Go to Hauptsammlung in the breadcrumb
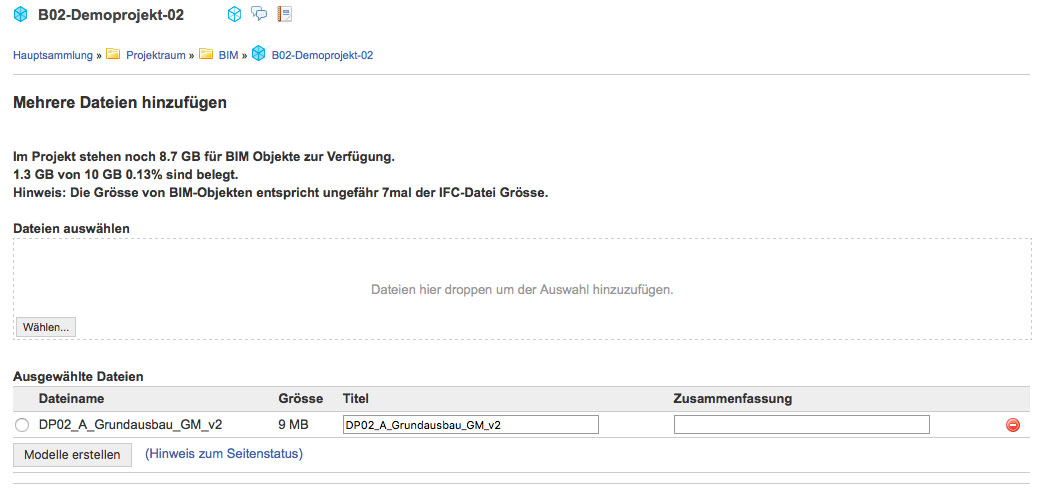 [x=53, y=55]
